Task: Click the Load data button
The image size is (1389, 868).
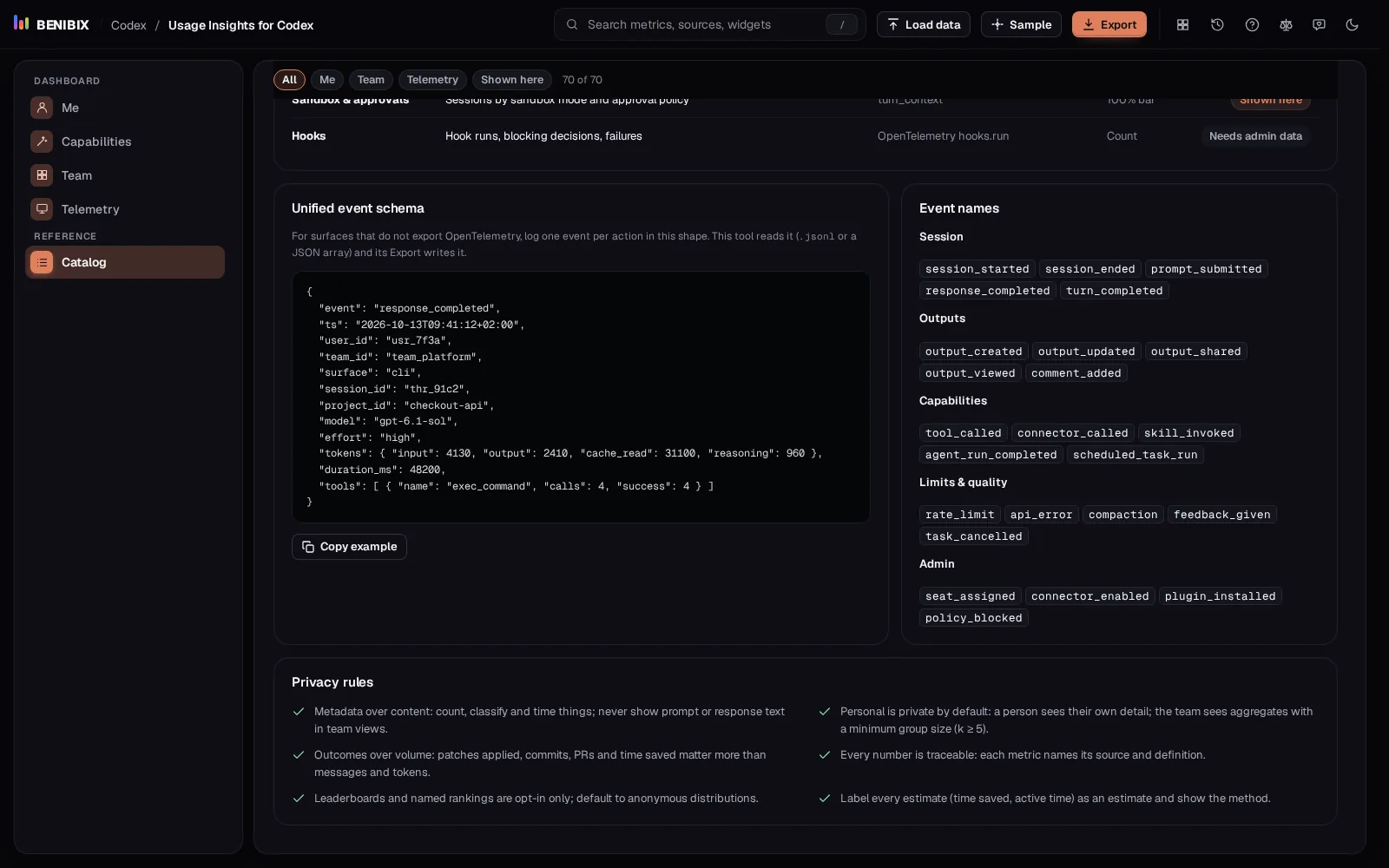Action: 925,24
